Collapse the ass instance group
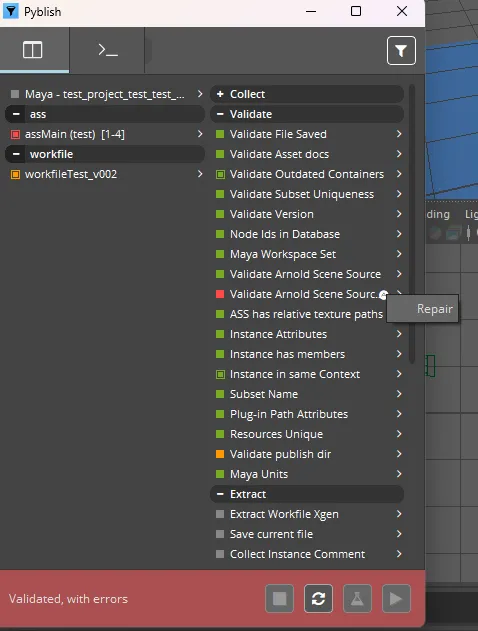Viewport: 478px width, 631px height. 16,114
